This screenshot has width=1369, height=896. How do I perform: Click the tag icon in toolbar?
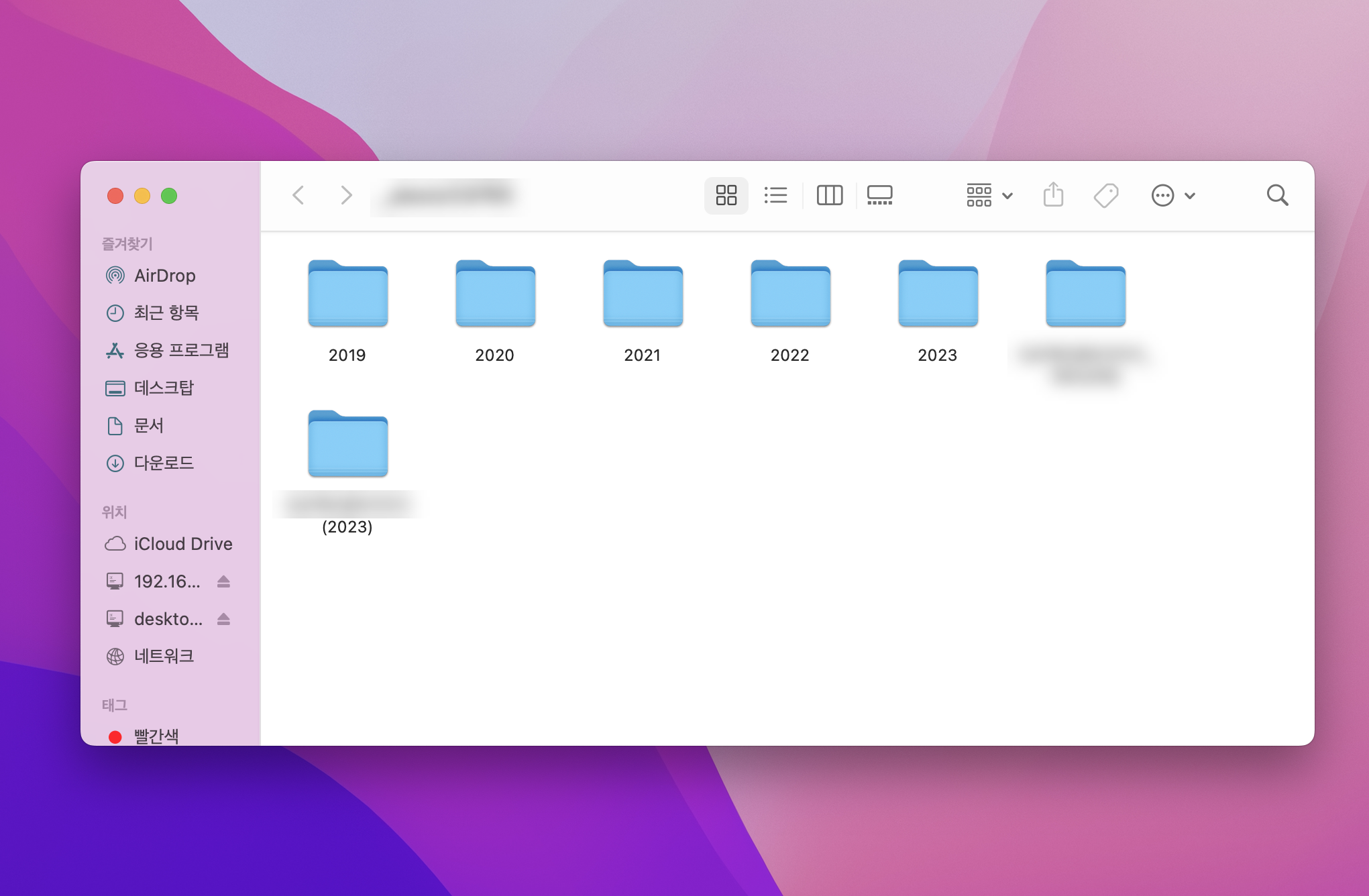[x=1105, y=195]
